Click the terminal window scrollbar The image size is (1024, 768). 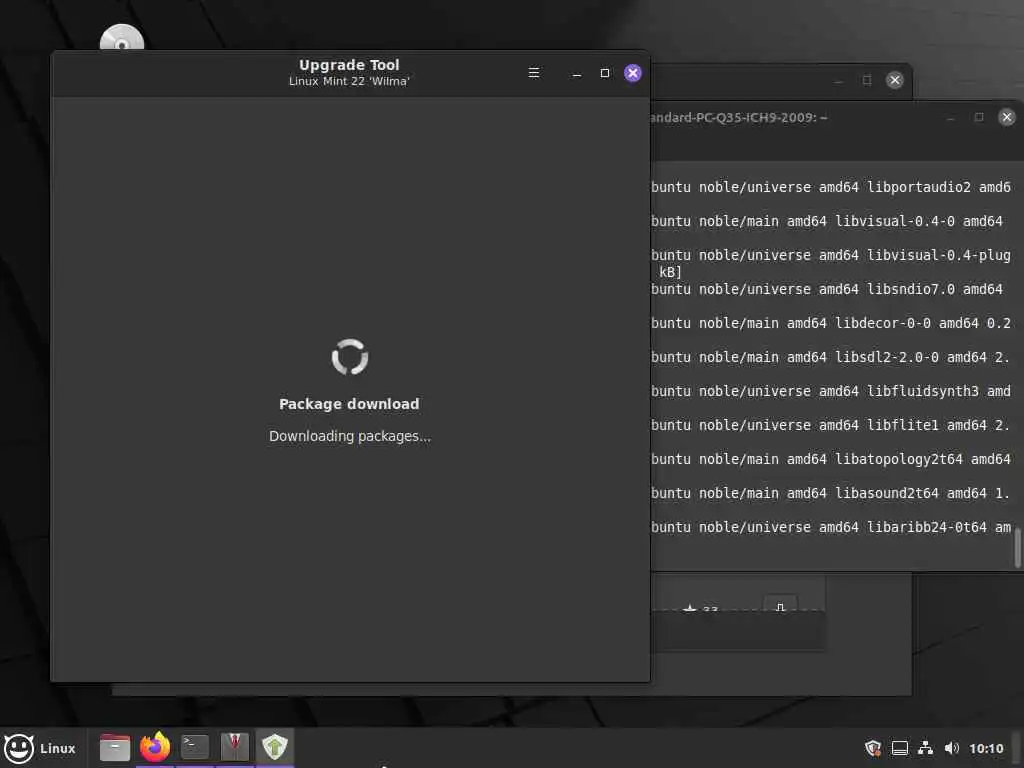tap(1017, 547)
